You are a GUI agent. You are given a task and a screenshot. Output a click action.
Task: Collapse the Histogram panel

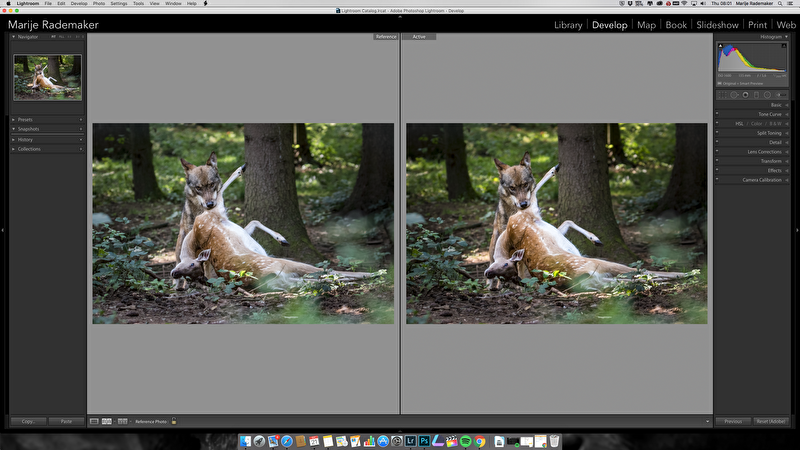[786, 37]
